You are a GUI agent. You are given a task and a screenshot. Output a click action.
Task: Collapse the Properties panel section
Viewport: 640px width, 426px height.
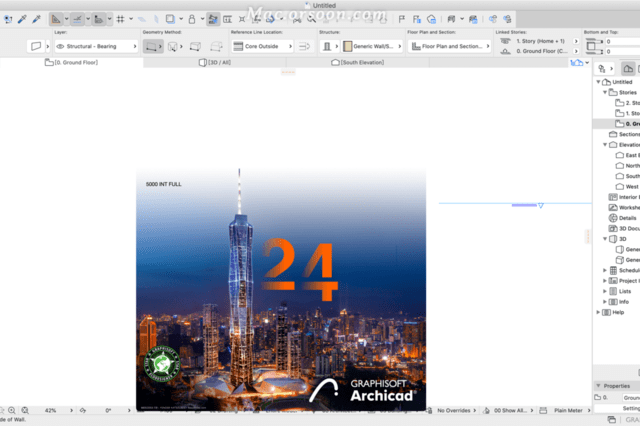click(598, 386)
